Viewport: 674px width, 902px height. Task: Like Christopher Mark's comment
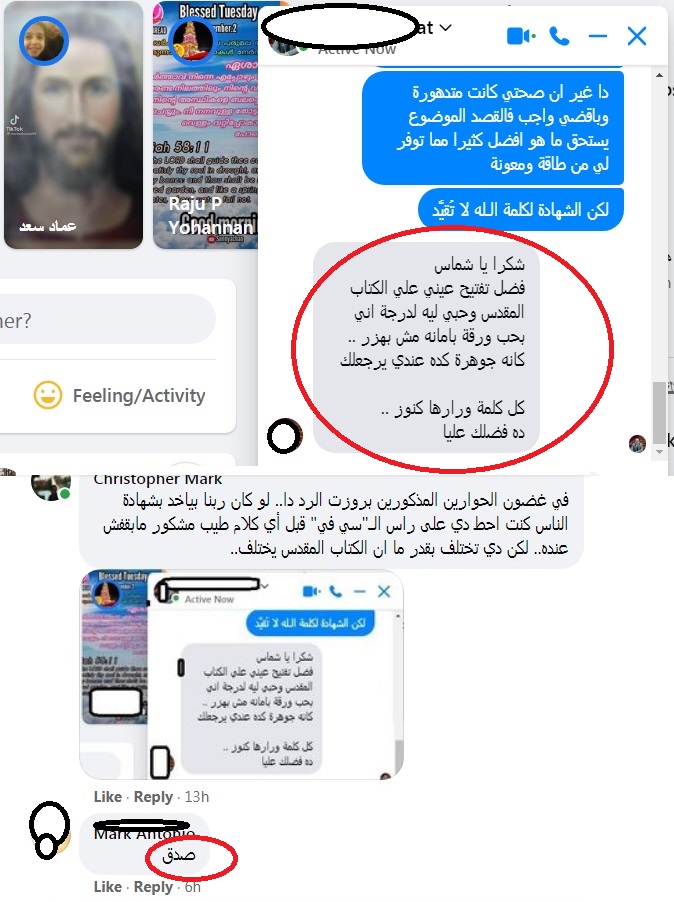pos(108,797)
